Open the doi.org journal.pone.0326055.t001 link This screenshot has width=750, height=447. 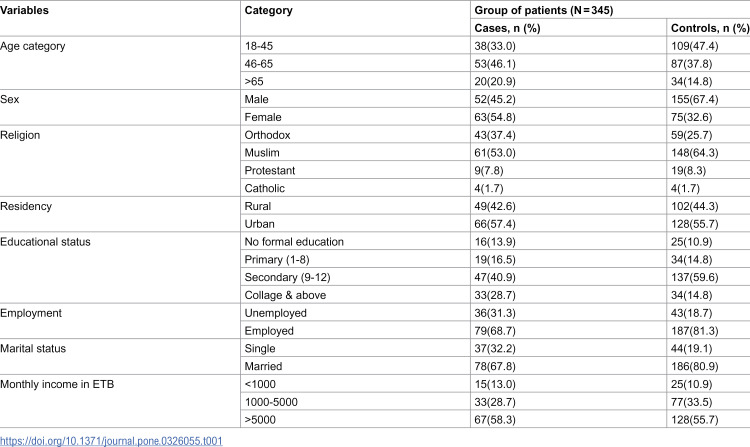coord(111,441)
